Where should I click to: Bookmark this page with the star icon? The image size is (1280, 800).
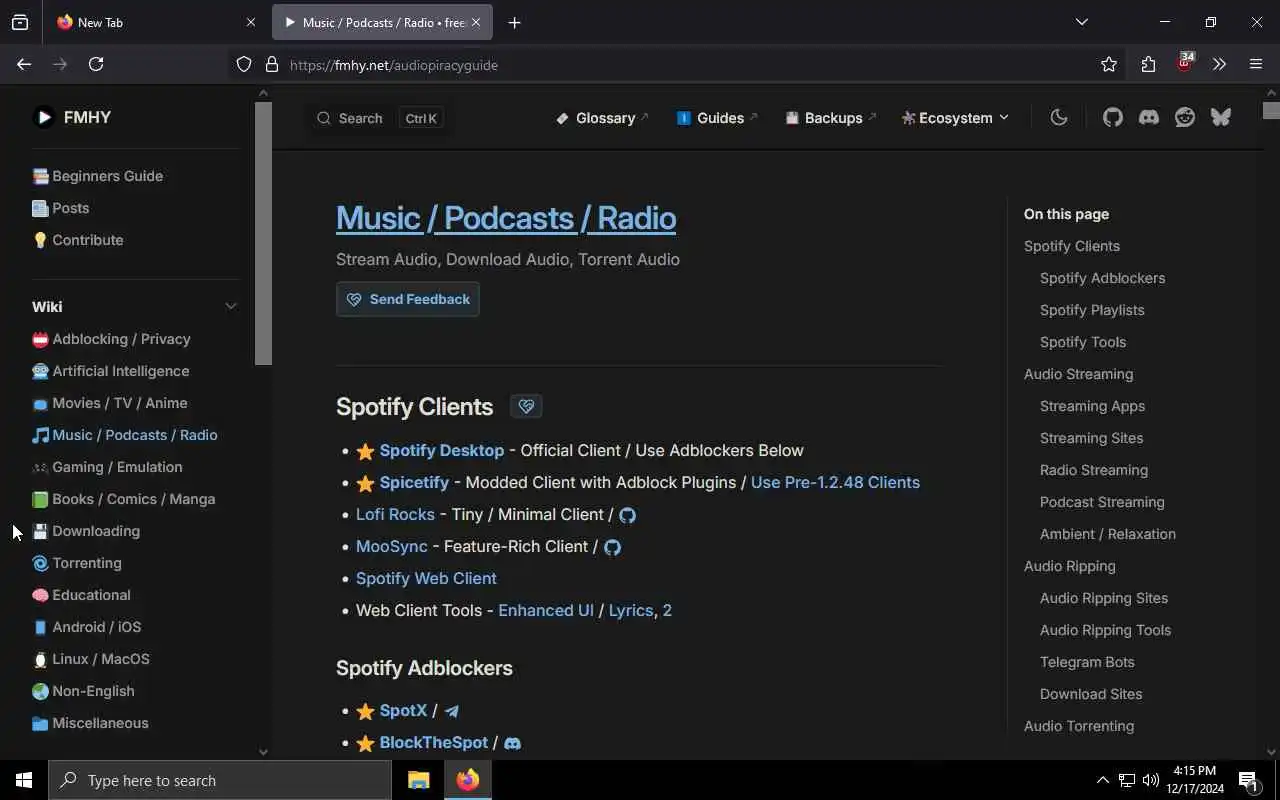coord(1109,64)
